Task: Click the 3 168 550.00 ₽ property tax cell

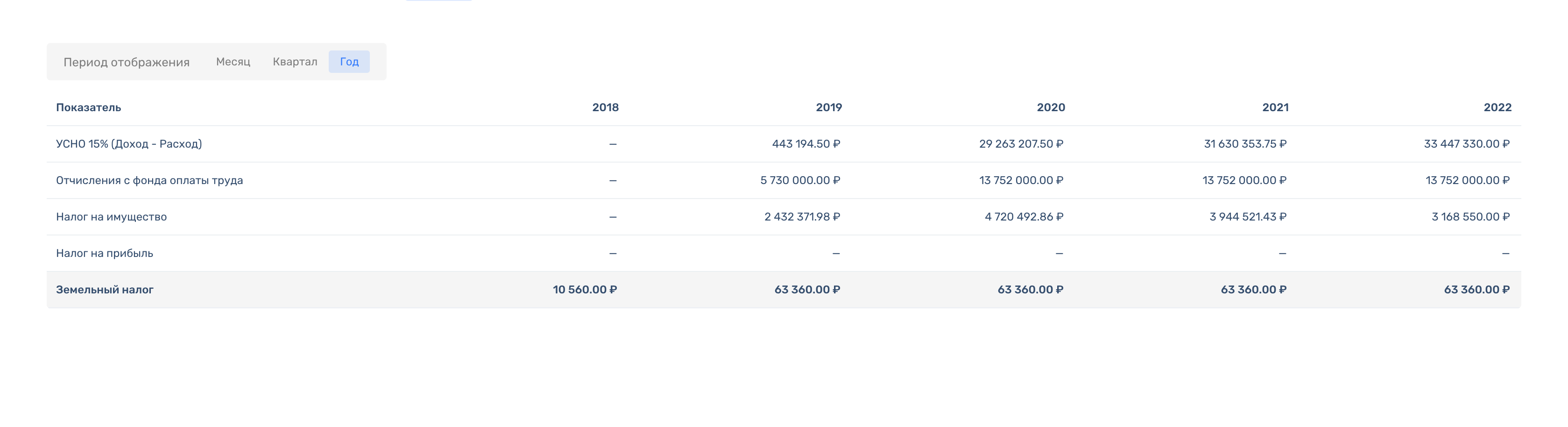Action: (x=1470, y=217)
